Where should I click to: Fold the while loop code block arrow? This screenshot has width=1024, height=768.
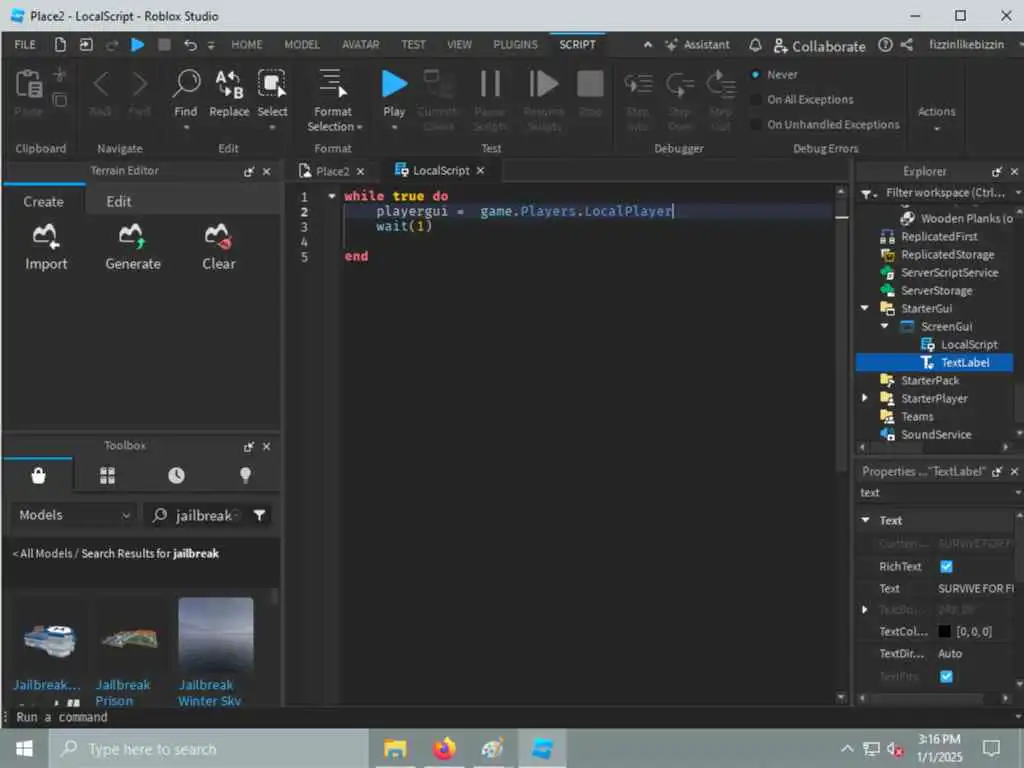pos(332,196)
